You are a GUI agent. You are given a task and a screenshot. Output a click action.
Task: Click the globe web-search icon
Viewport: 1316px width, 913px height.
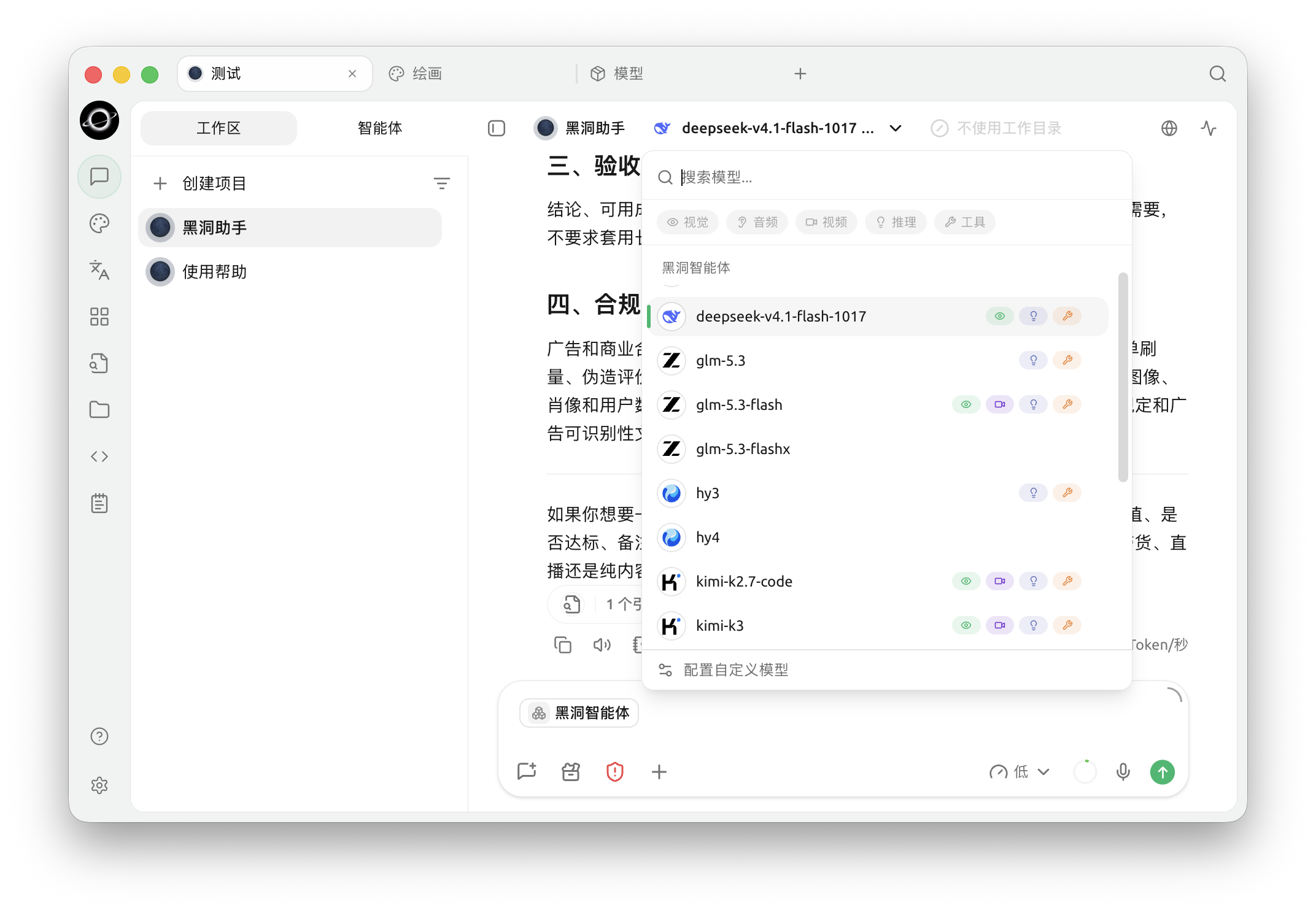(x=1169, y=128)
